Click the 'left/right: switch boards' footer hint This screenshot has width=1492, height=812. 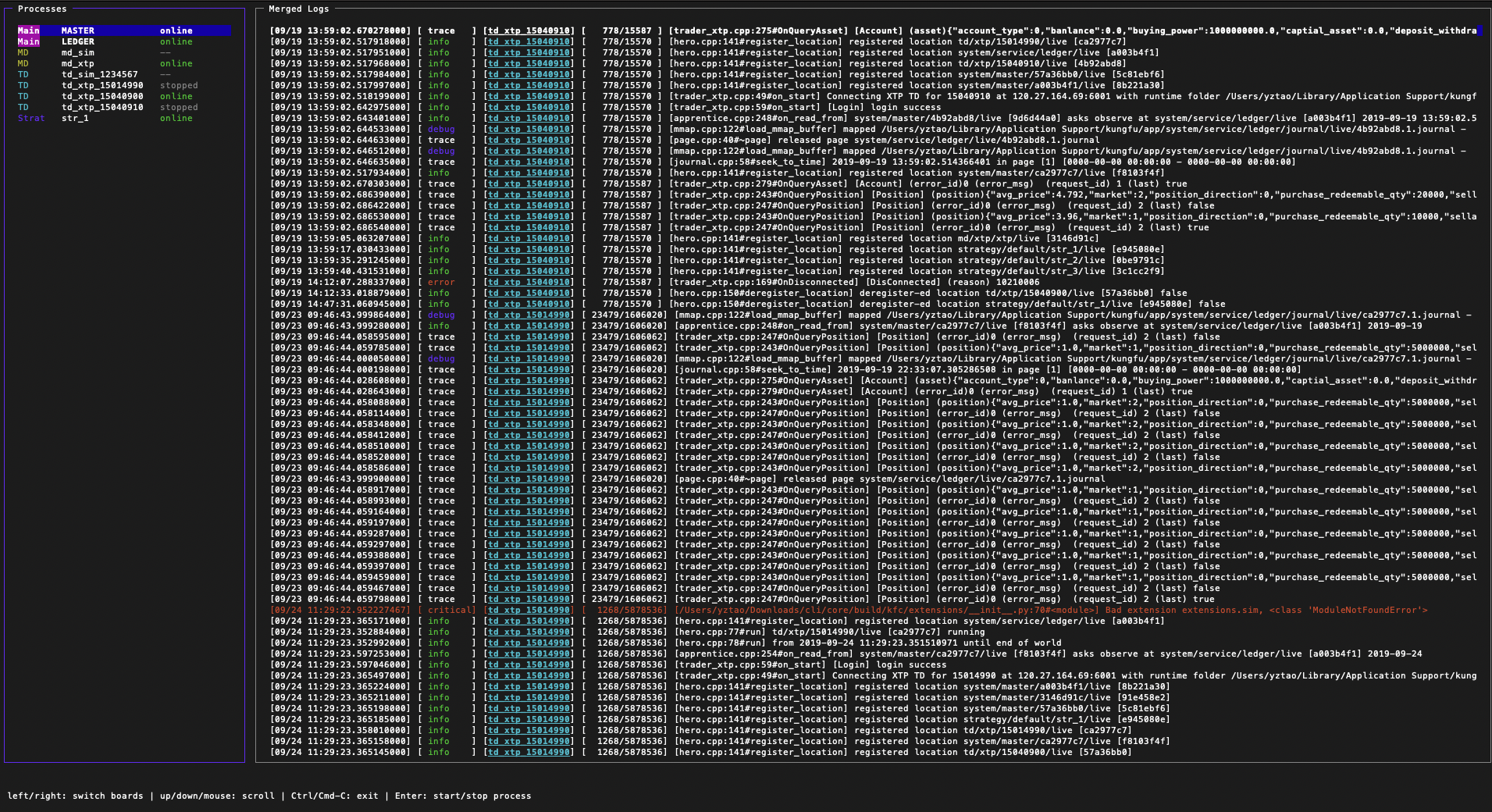tap(75, 796)
